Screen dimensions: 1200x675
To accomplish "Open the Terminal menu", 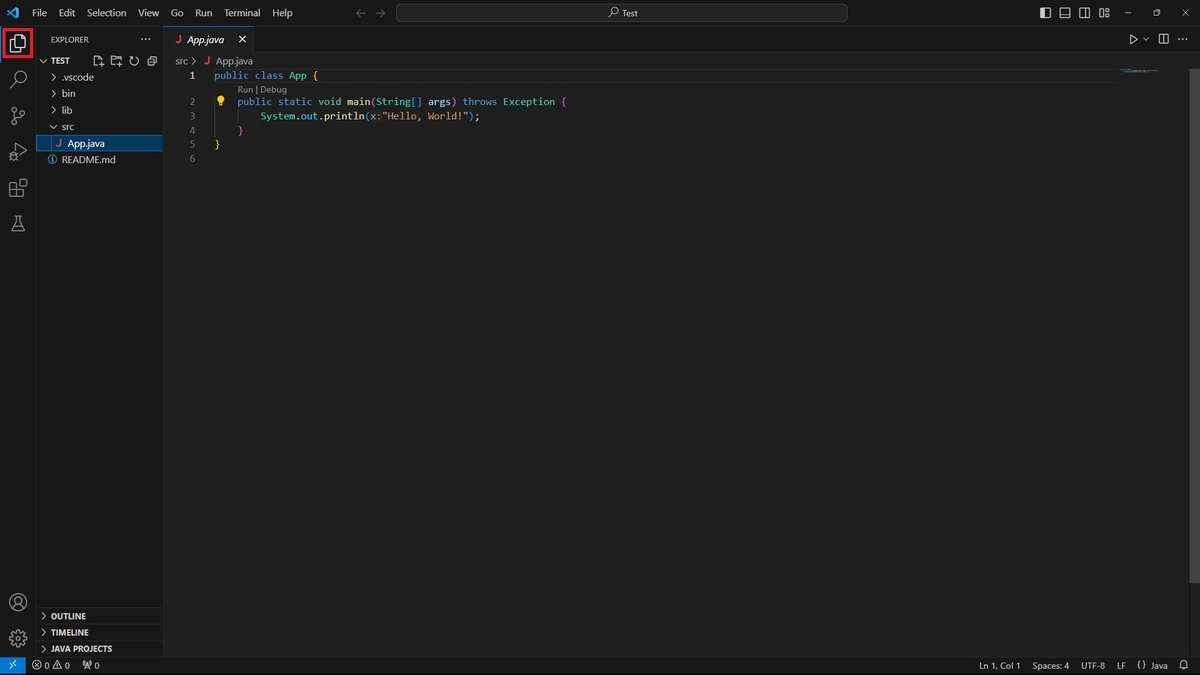I will coord(241,13).
